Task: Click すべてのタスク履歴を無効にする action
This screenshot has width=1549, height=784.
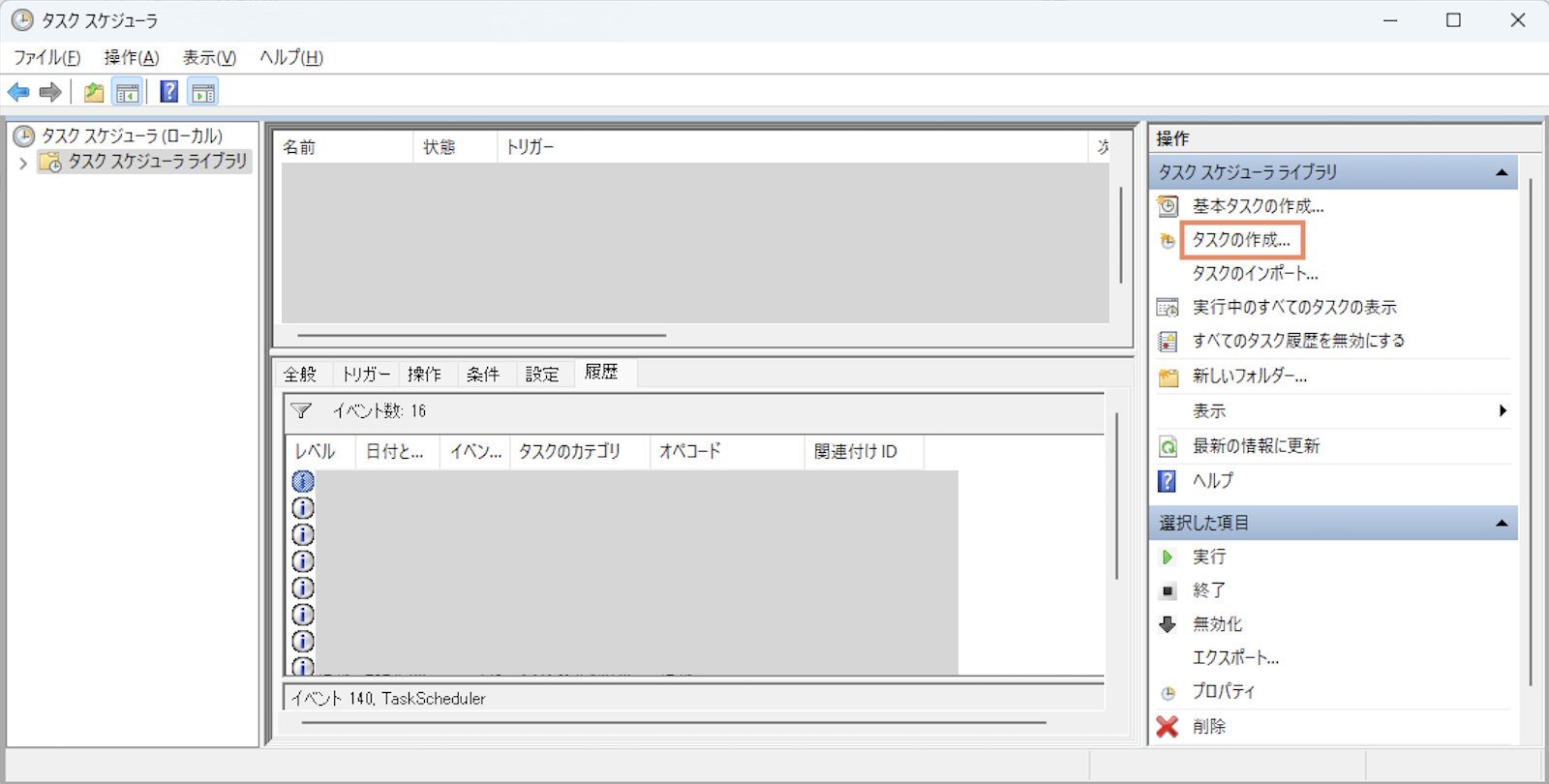Action: click(1298, 341)
